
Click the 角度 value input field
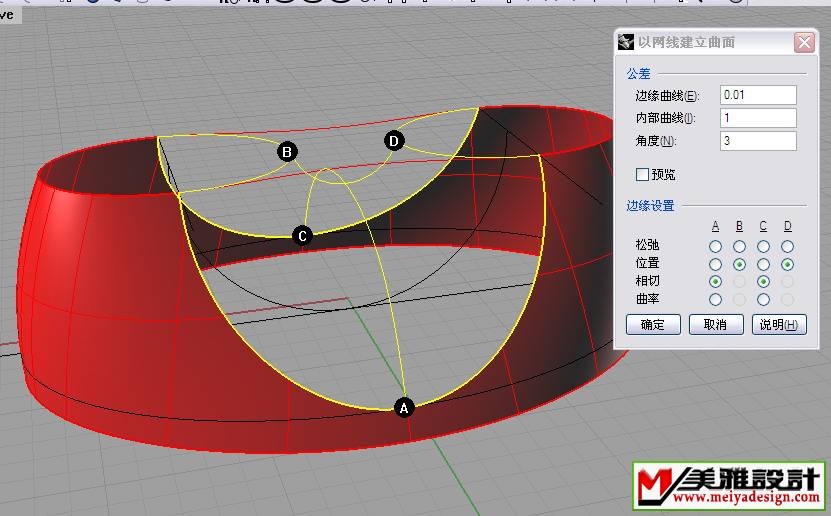758,141
